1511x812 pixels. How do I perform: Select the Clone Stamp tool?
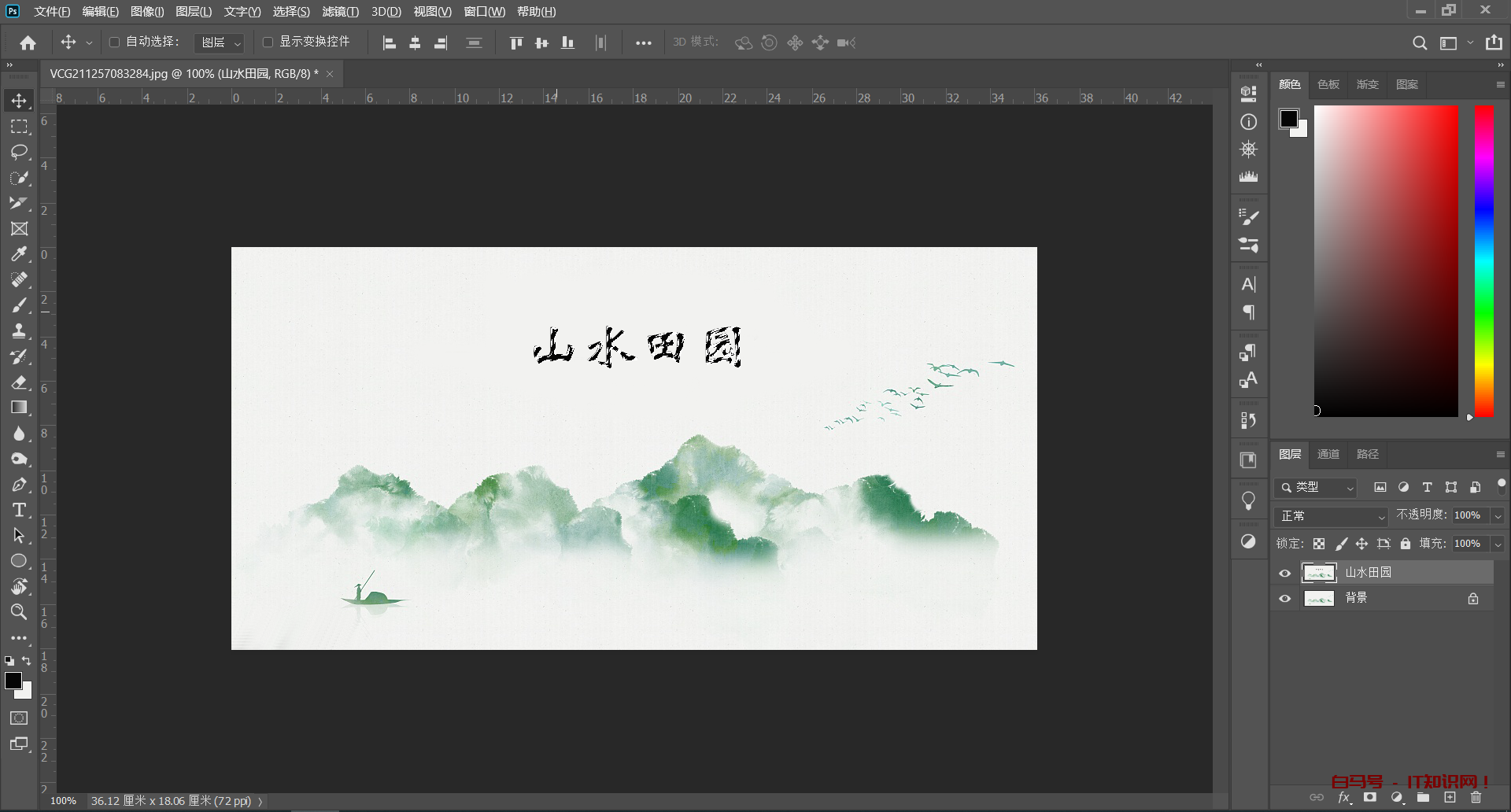19,330
